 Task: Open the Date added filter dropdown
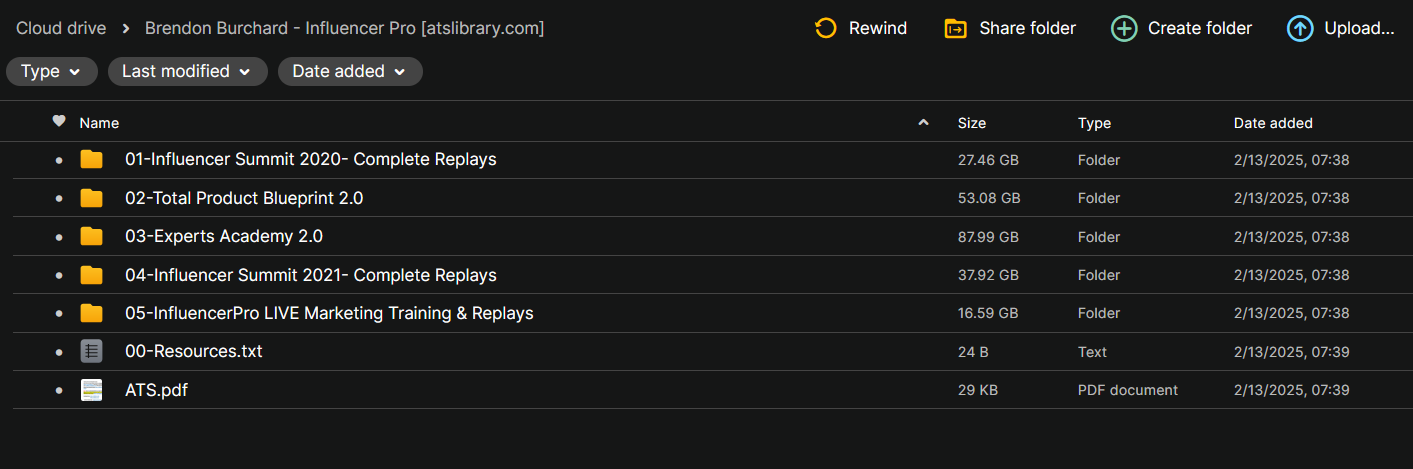(350, 72)
